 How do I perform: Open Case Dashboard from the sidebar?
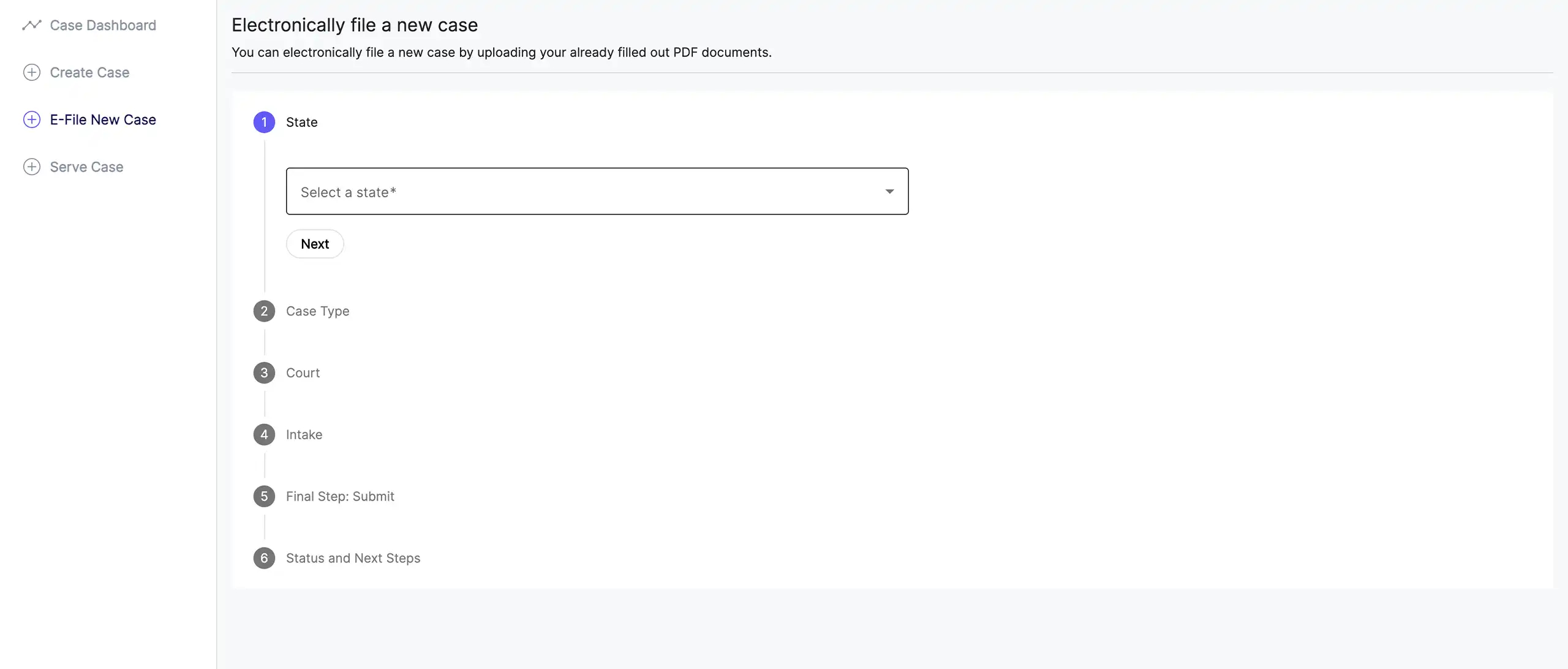pyautogui.click(x=103, y=25)
